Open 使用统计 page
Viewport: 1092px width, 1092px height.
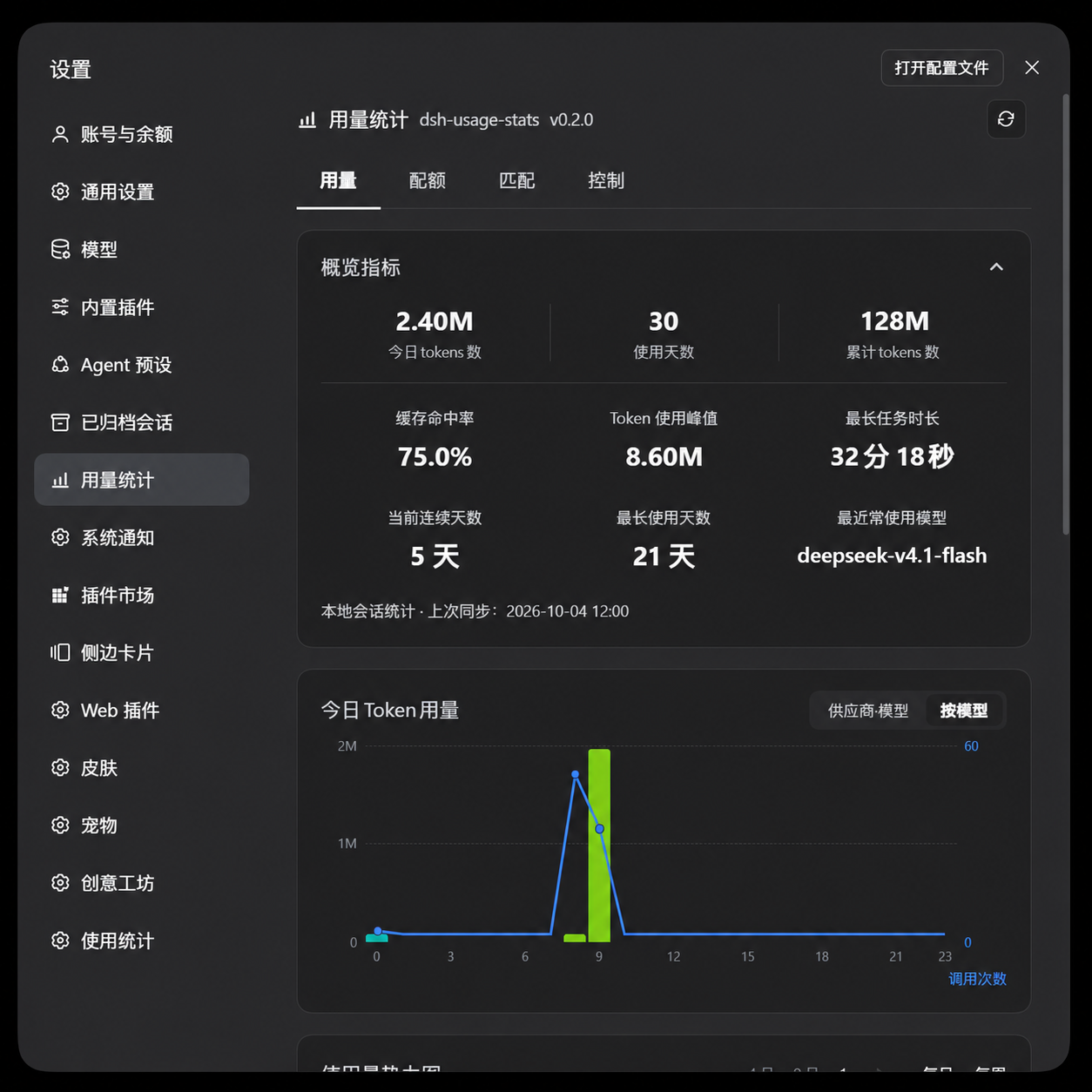click(x=142, y=940)
